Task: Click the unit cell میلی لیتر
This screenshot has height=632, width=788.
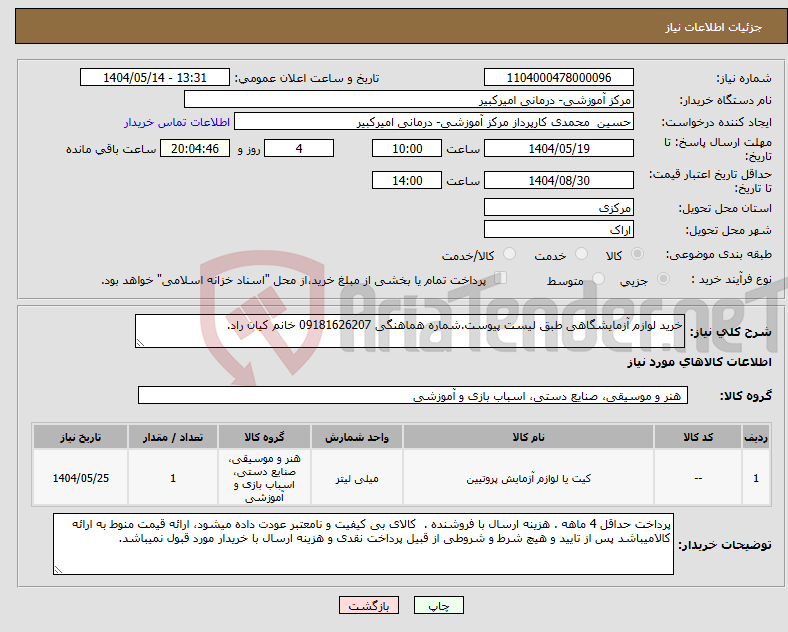Action: coord(357,479)
